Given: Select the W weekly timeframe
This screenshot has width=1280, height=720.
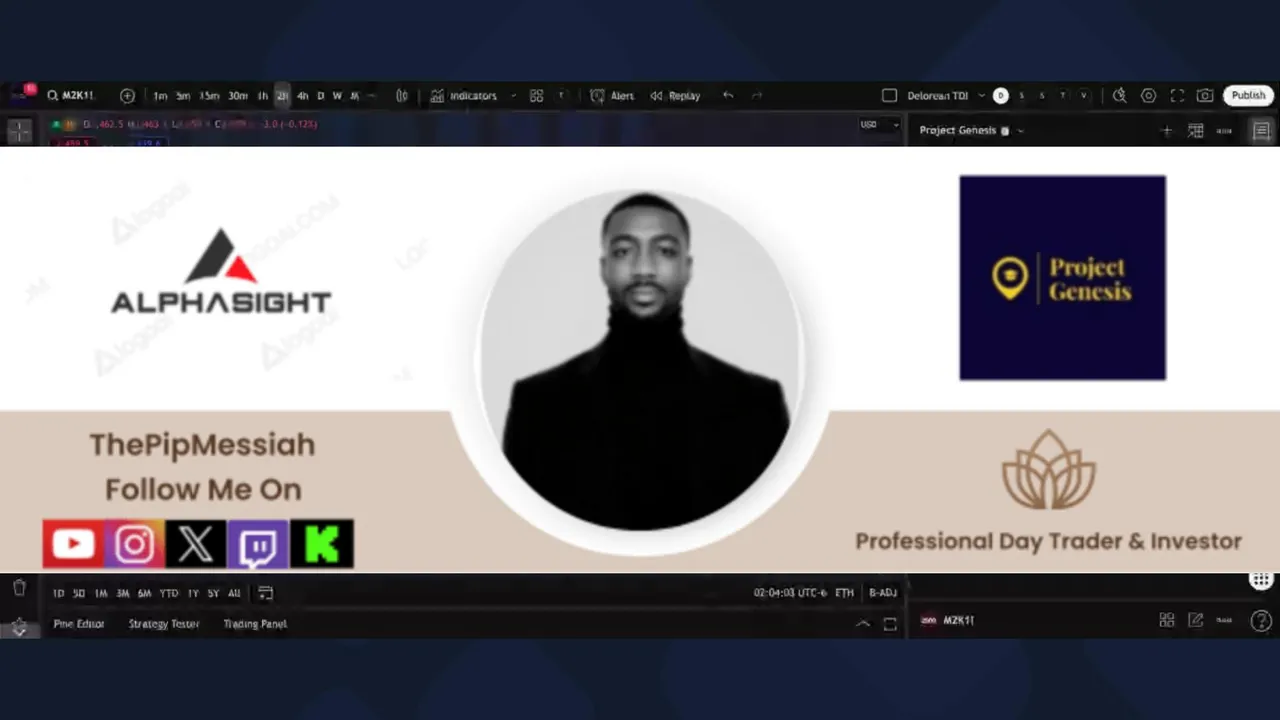Looking at the screenshot, I should point(337,96).
